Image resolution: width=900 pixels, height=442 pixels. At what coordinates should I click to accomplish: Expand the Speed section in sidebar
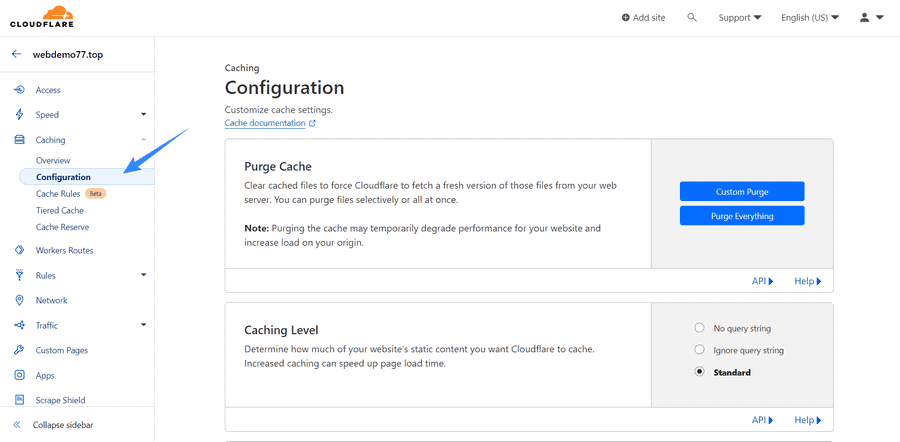(x=79, y=115)
